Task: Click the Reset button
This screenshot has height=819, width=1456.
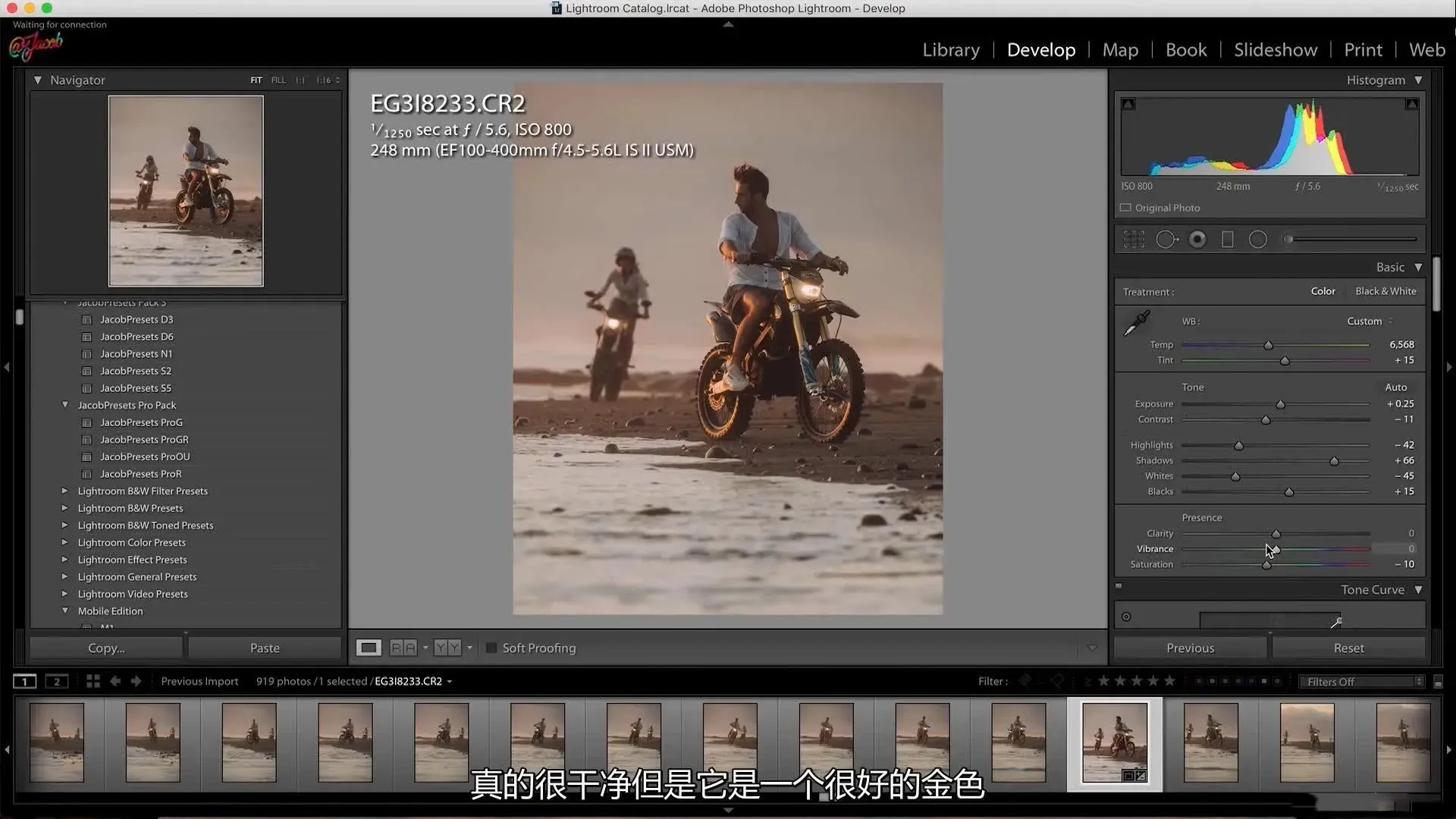Action: pos(1348,648)
